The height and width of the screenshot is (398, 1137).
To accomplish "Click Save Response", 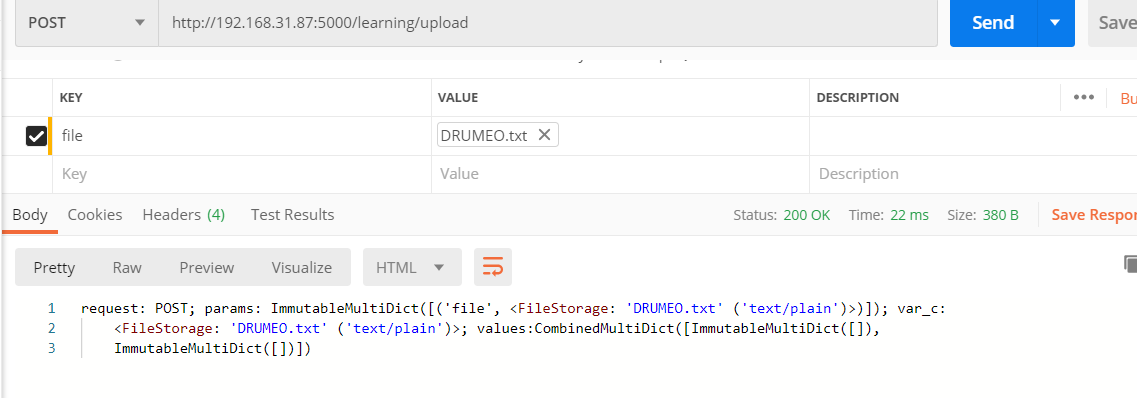I will pos(1094,215).
